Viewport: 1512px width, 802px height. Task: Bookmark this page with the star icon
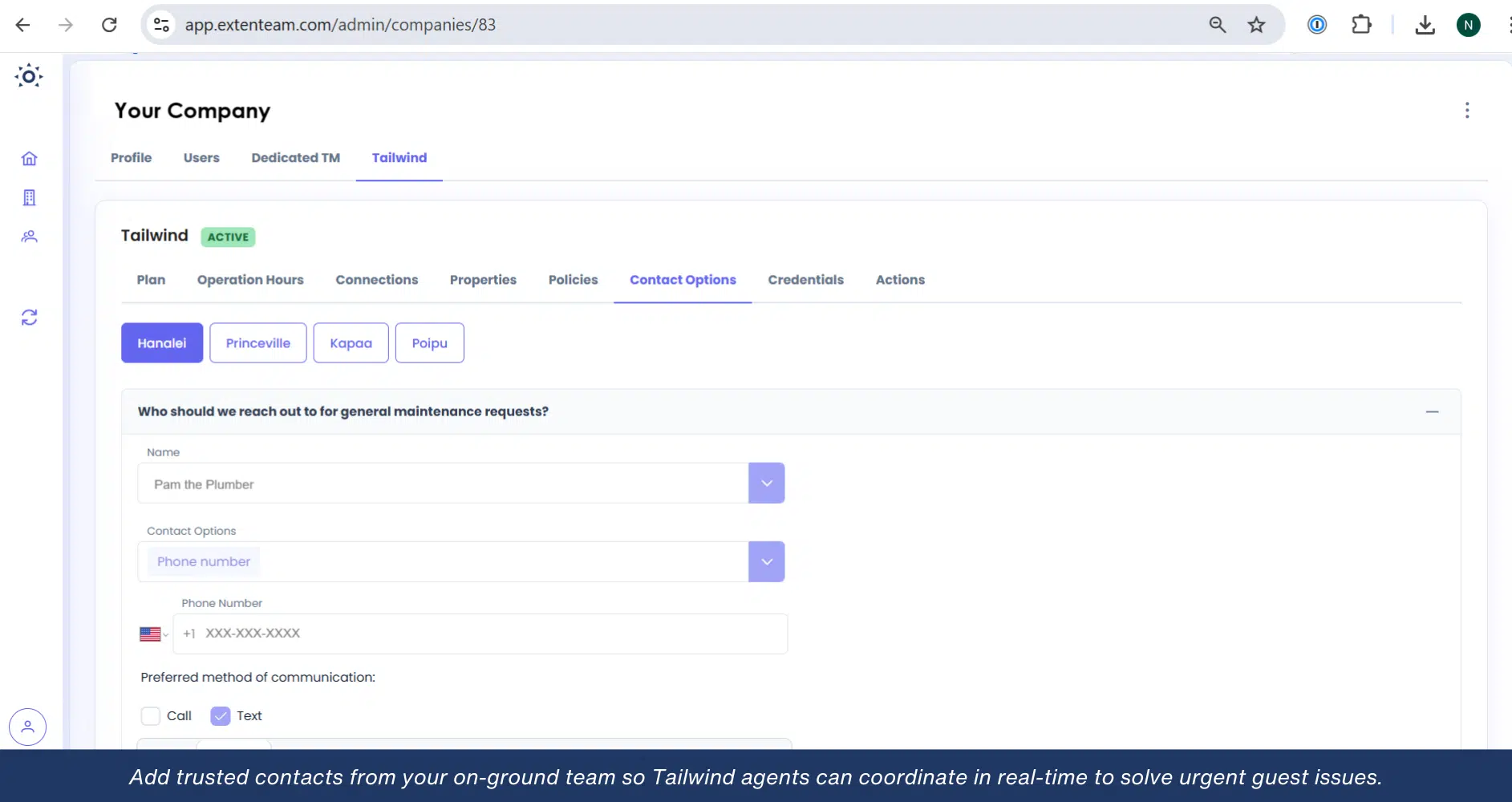pyautogui.click(x=1256, y=25)
